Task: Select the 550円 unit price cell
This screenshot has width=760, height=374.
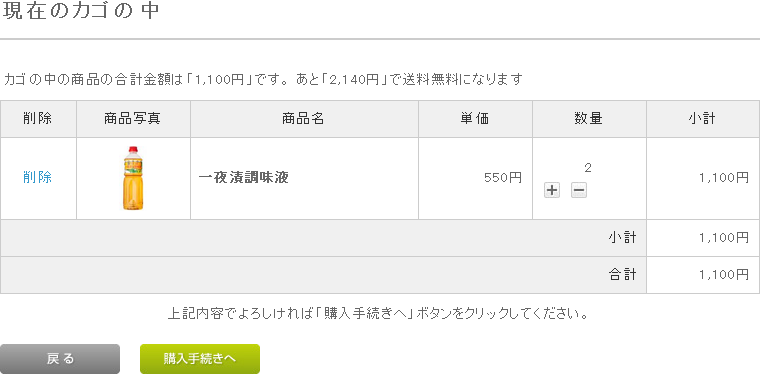Action: (x=475, y=178)
